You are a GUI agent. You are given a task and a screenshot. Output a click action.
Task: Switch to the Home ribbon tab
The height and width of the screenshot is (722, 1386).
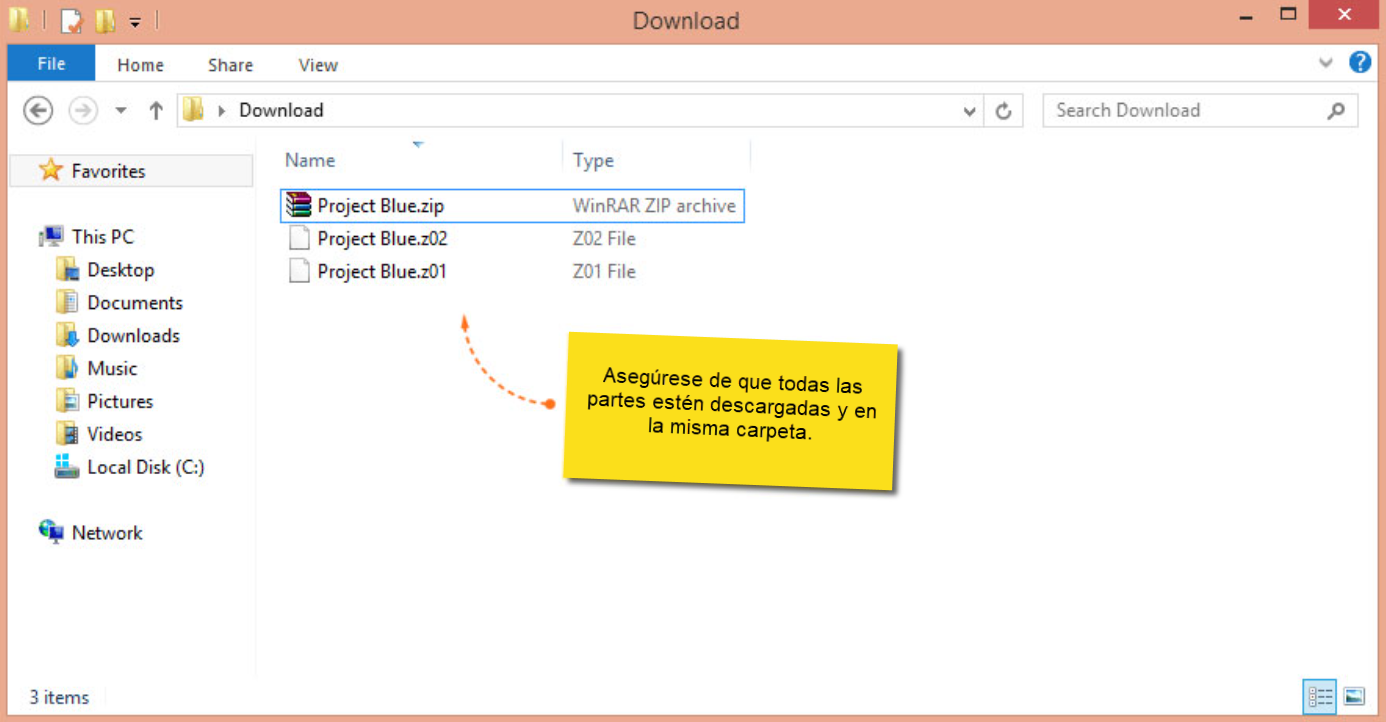click(140, 65)
